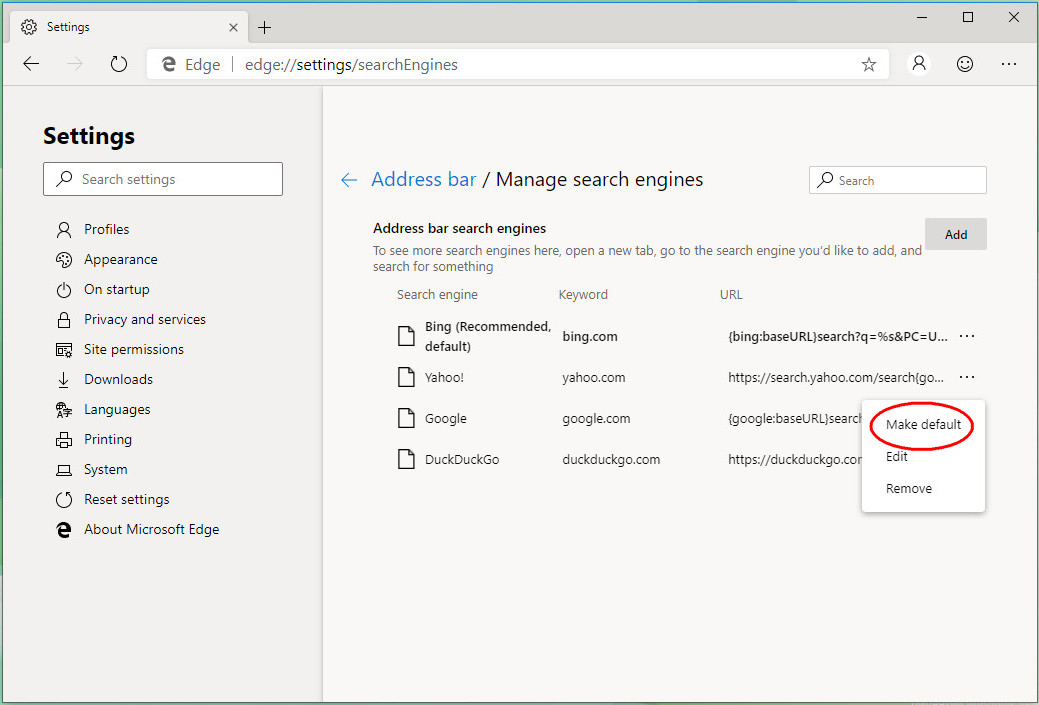Click the Edge logo in address bar
This screenshot has width=1039, height=705.
click(x=168, y=64)
